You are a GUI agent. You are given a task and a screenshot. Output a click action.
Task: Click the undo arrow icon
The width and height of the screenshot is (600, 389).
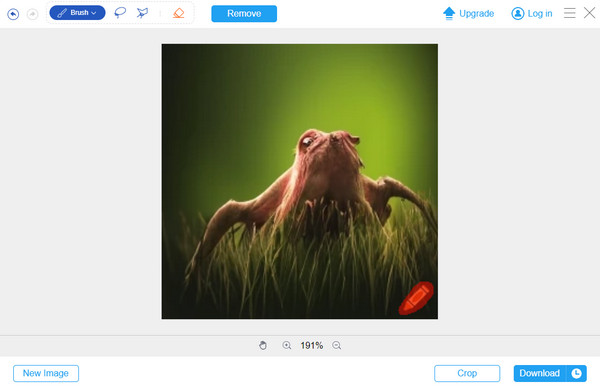pyautogui.click(x=13, y=14)
